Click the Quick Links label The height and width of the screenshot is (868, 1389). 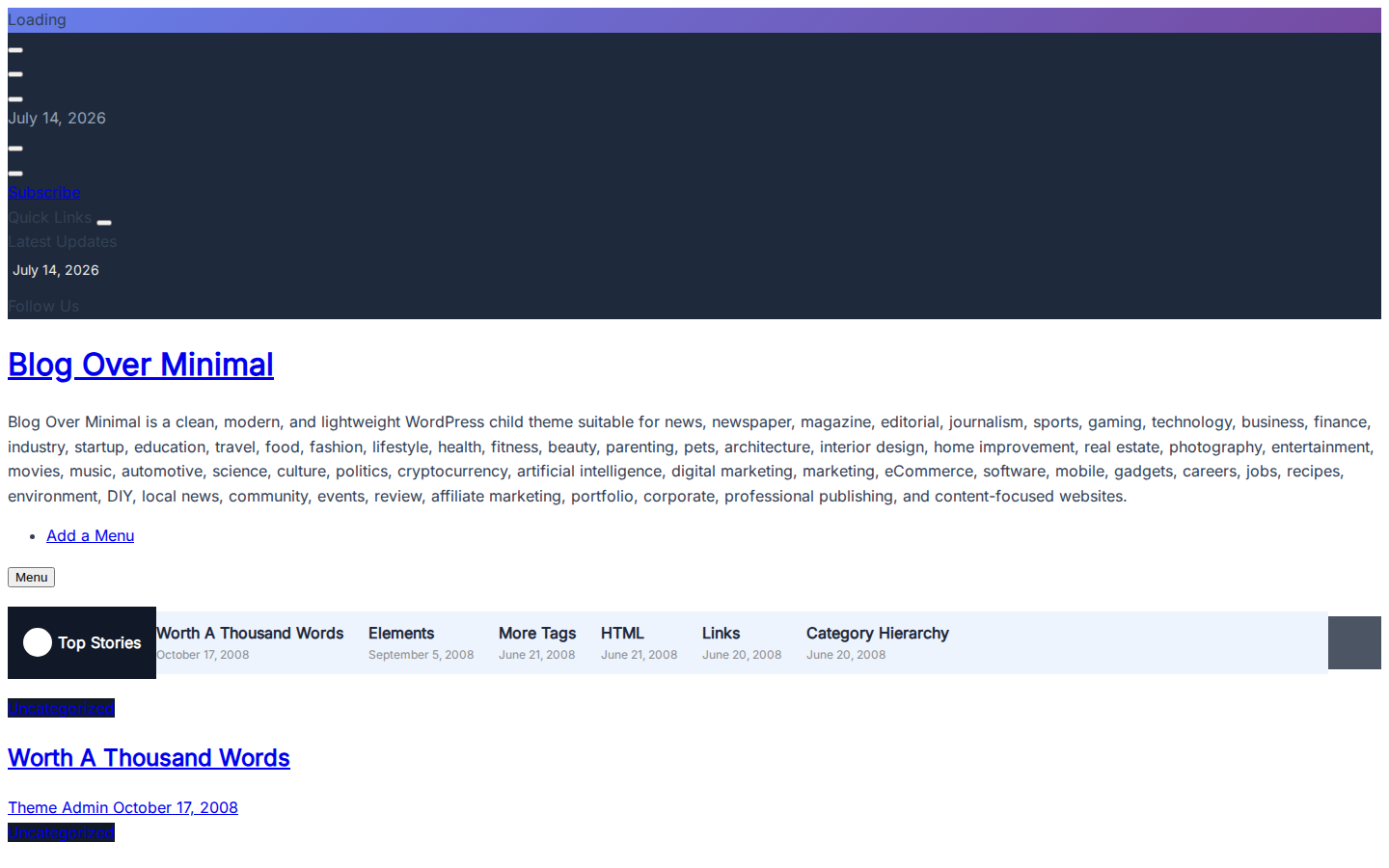pyautogui.click(x=50, y=217)
